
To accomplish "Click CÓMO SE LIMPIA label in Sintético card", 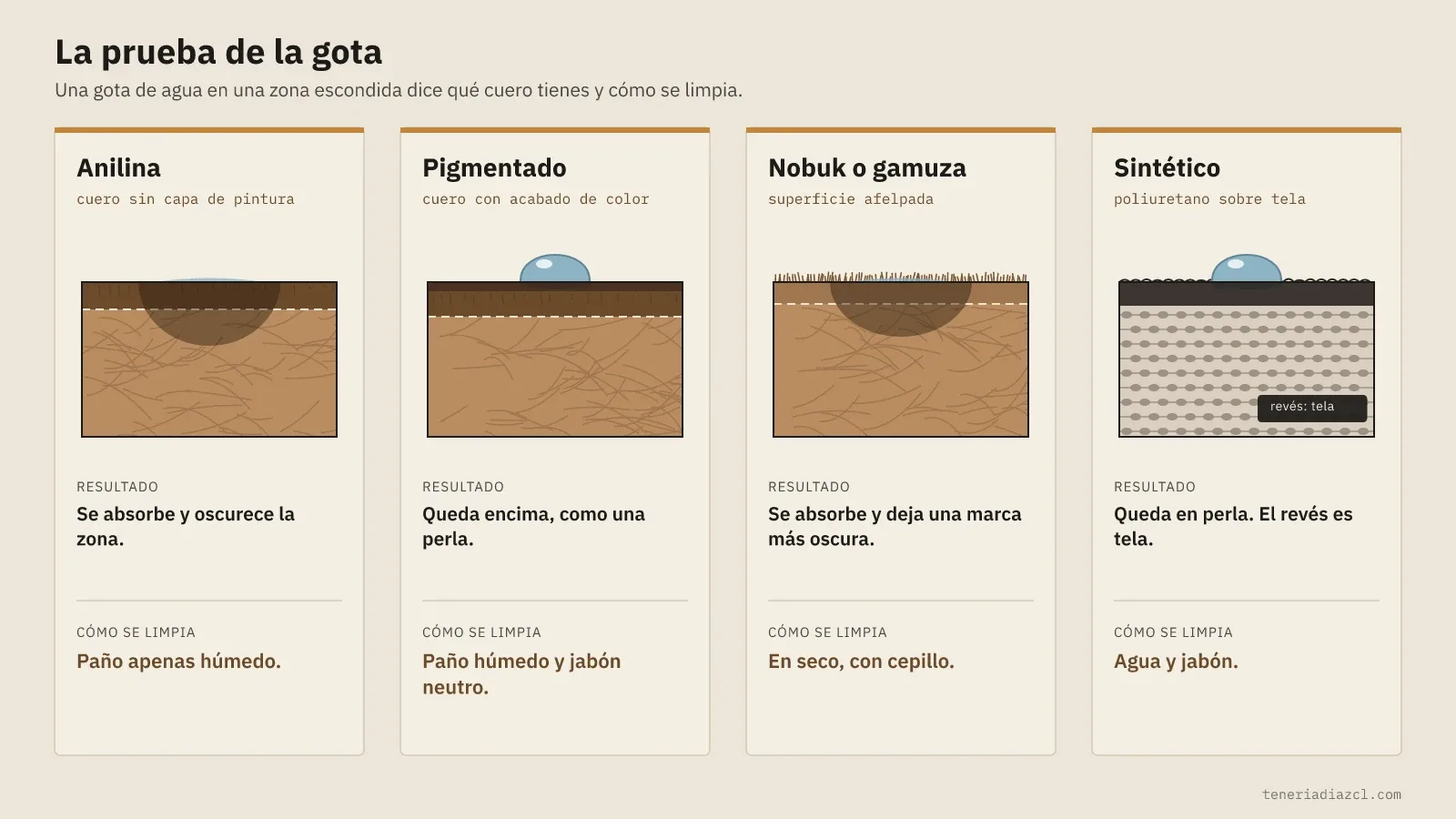I will click(1173, 632).
